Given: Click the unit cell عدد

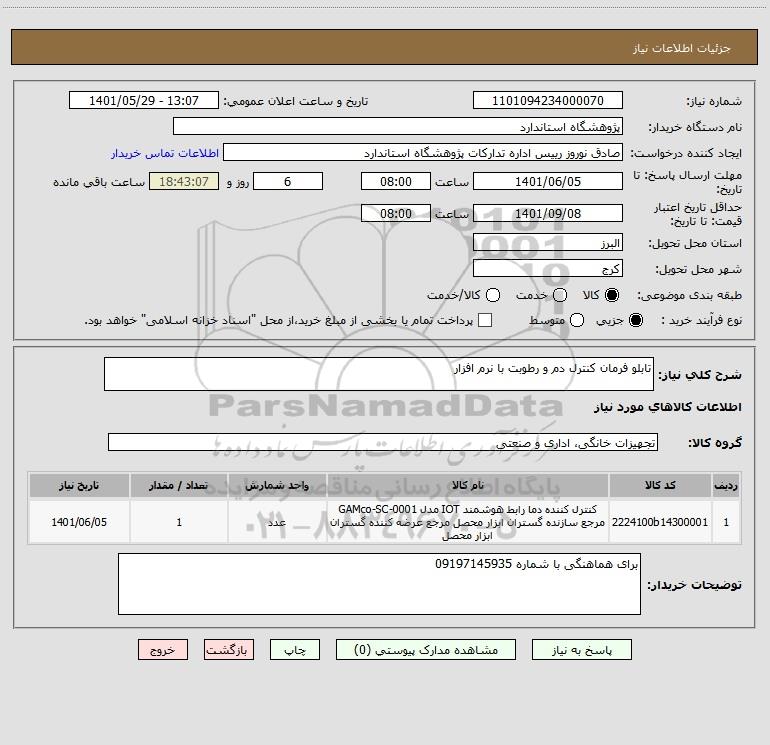Looking at the screenshot, I should click(x=277, y=522).
